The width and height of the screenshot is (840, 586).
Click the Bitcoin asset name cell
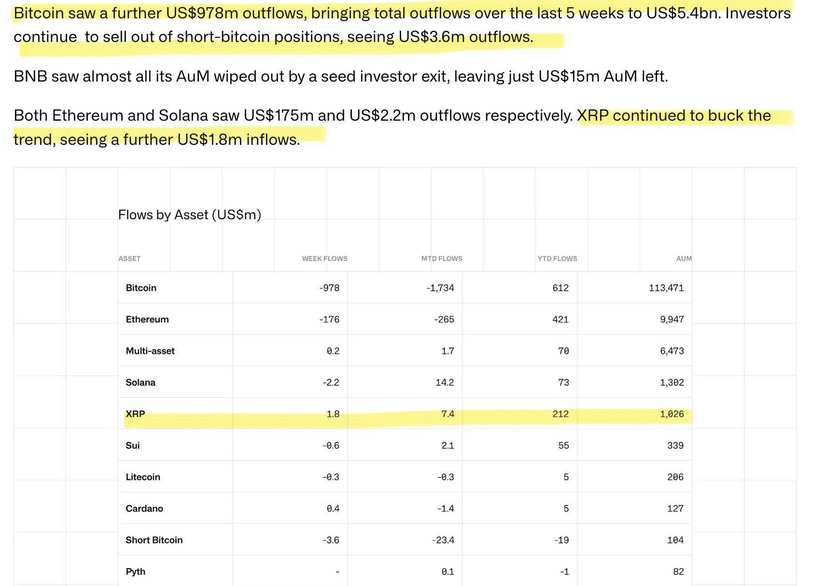coord(141,288)
